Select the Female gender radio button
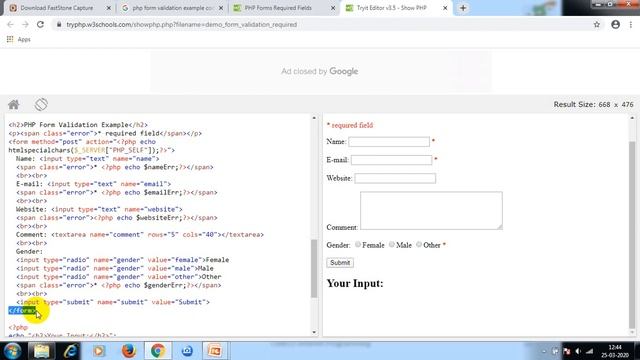640x360 pixels. pos(358,244)
